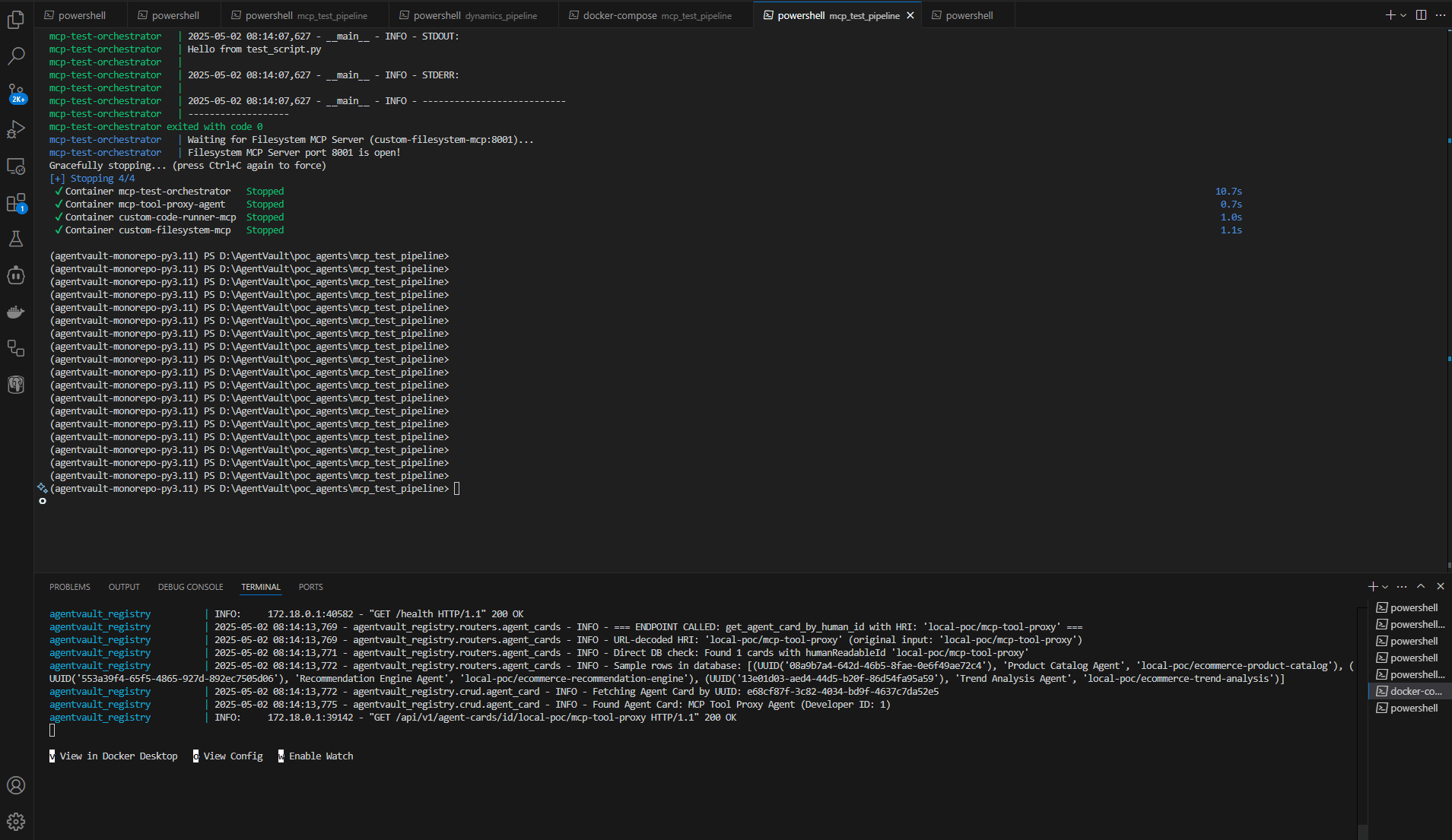Open the squares icon below Docker in the activity bar
The image size is (1452, 840).
pos(16,348)
